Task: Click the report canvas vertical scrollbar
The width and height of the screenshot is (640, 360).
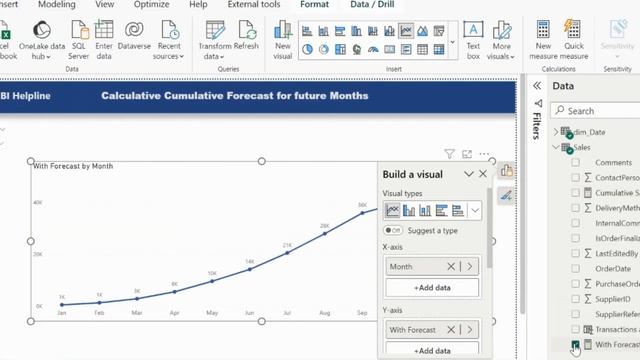Action: click(522, 194)
